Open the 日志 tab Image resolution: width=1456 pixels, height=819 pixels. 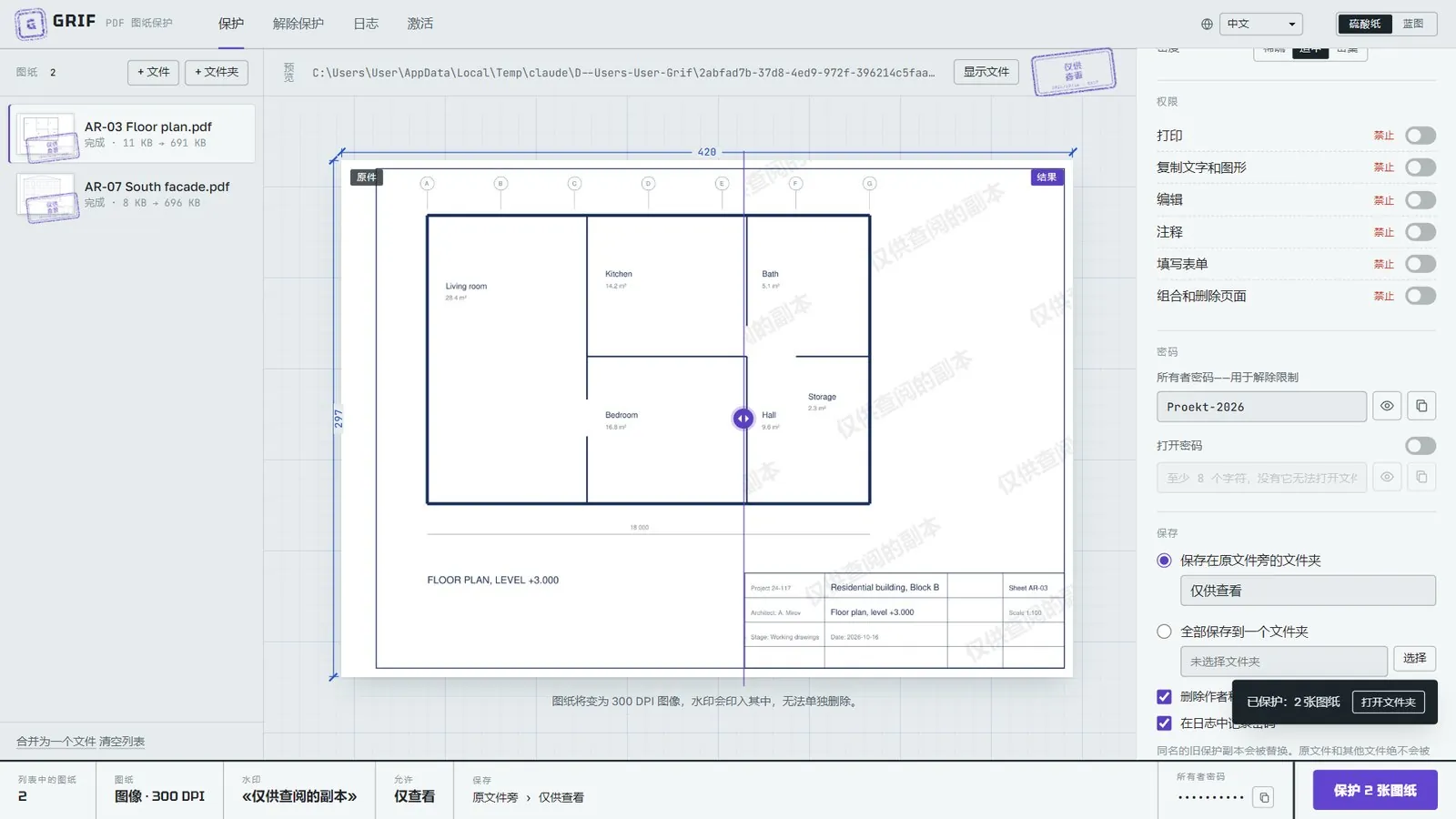click(x=366, y=24)
